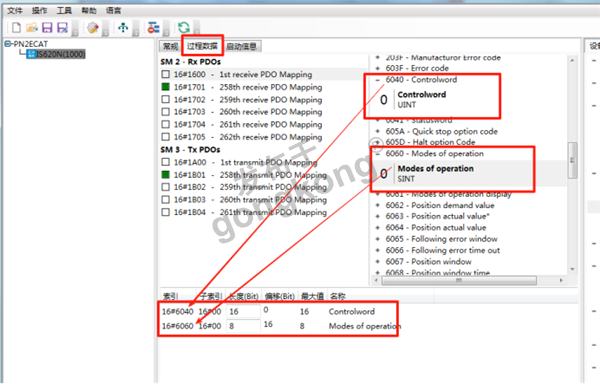The image size is (600, 384).
Task: Check the 16#1B03 260th transmit PDO box
Action: click(165, 200)
